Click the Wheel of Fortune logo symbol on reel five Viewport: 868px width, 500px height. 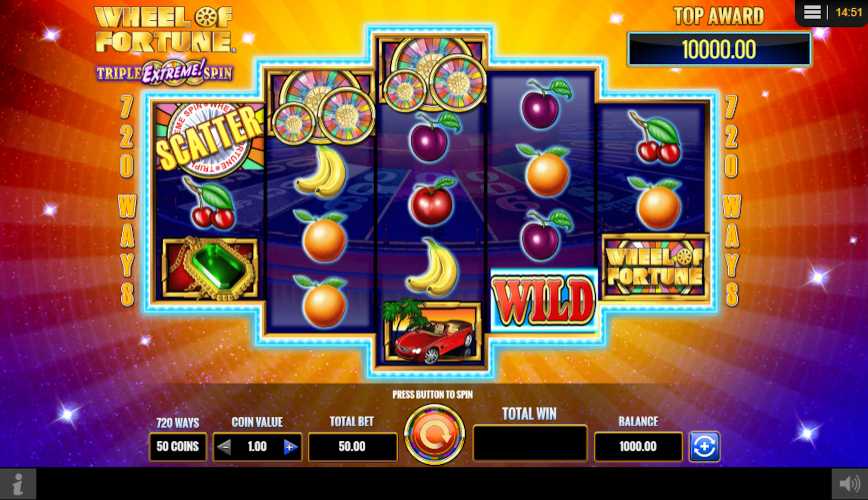click(655, 267)
